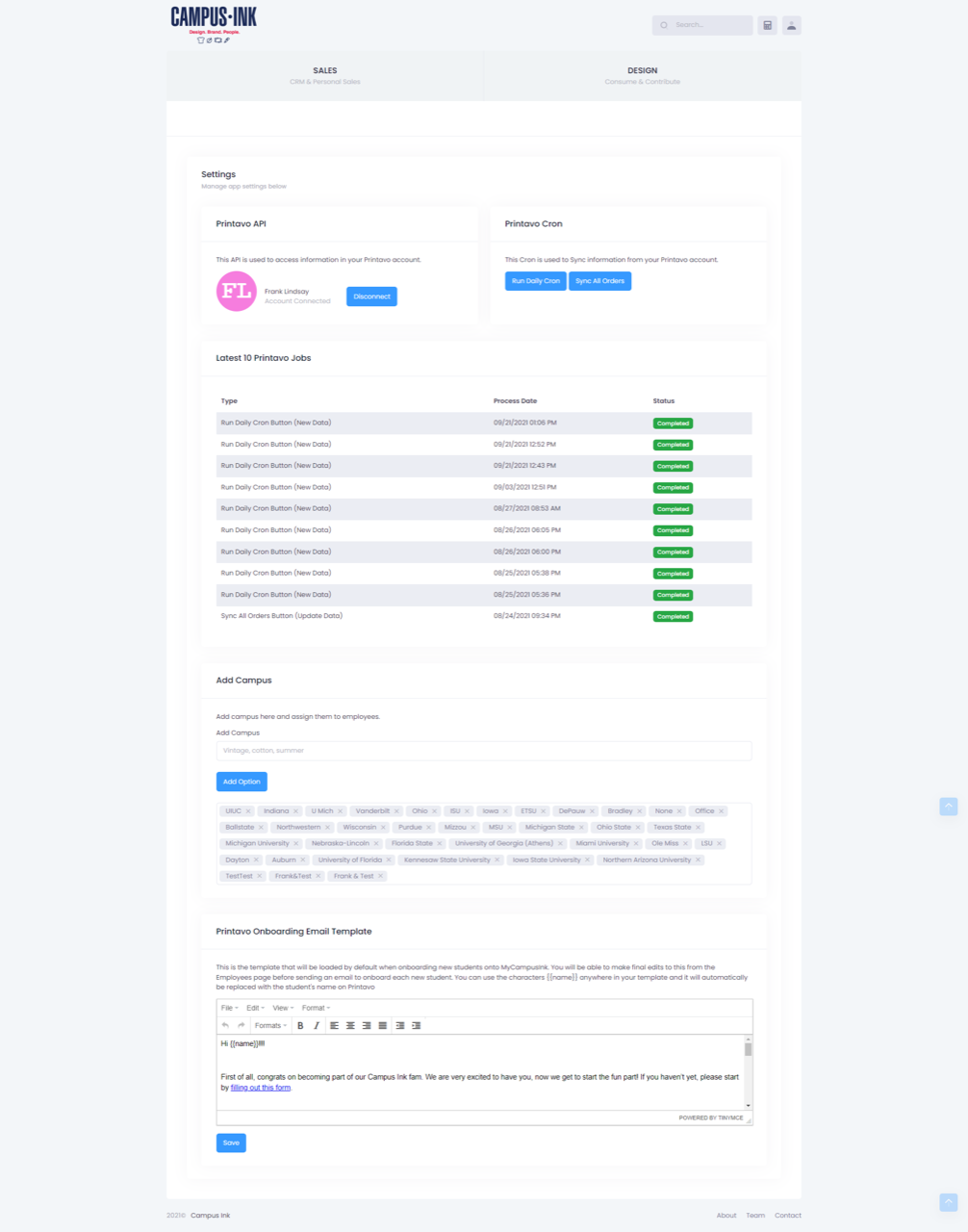Screen dimensions: 968x1232
Task: Open the Edit menu in the editor
Action: click(x=255, y=1008)
